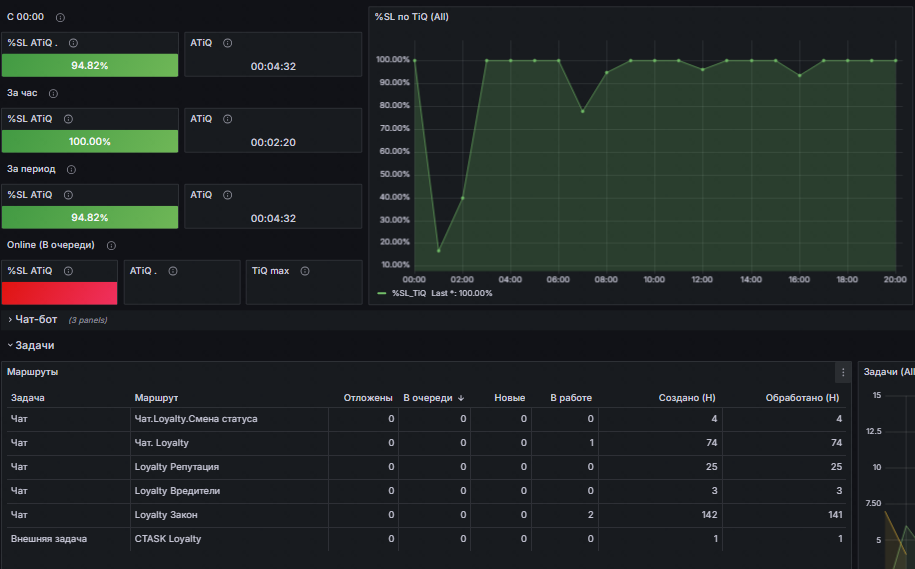
Task: Click the '%SL по TiQ (All)' panel title
Action: (411, 17)
